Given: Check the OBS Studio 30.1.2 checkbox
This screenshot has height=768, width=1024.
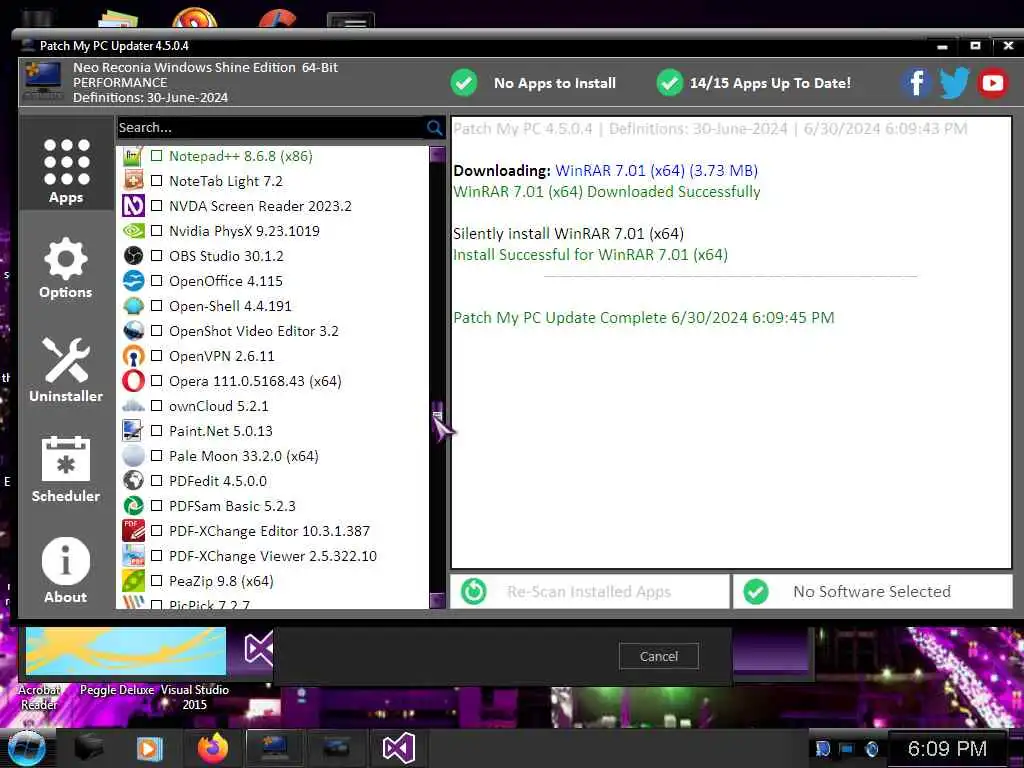Looking at the screenshot, I should click(157, 255).
